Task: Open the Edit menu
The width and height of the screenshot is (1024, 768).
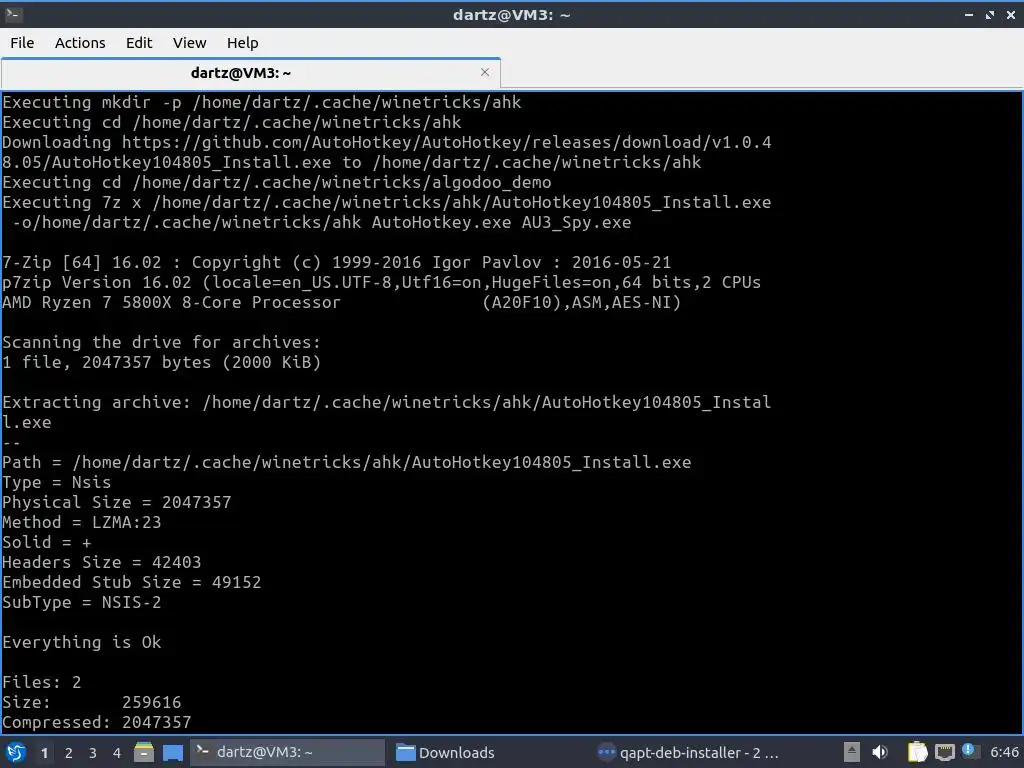Action: click(x=138, y=43)
